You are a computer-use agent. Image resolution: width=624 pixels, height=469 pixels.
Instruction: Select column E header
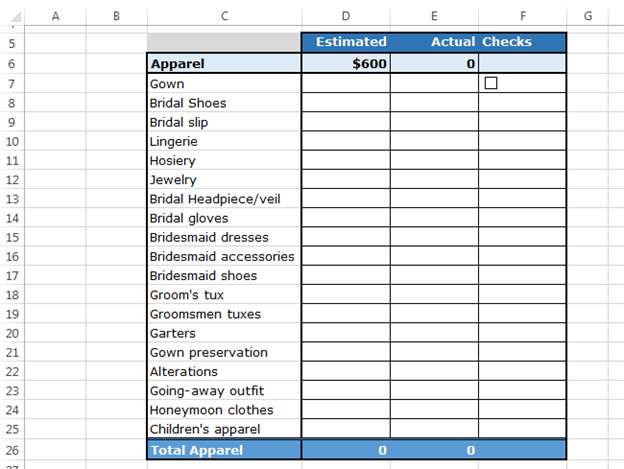coord(434,16)
